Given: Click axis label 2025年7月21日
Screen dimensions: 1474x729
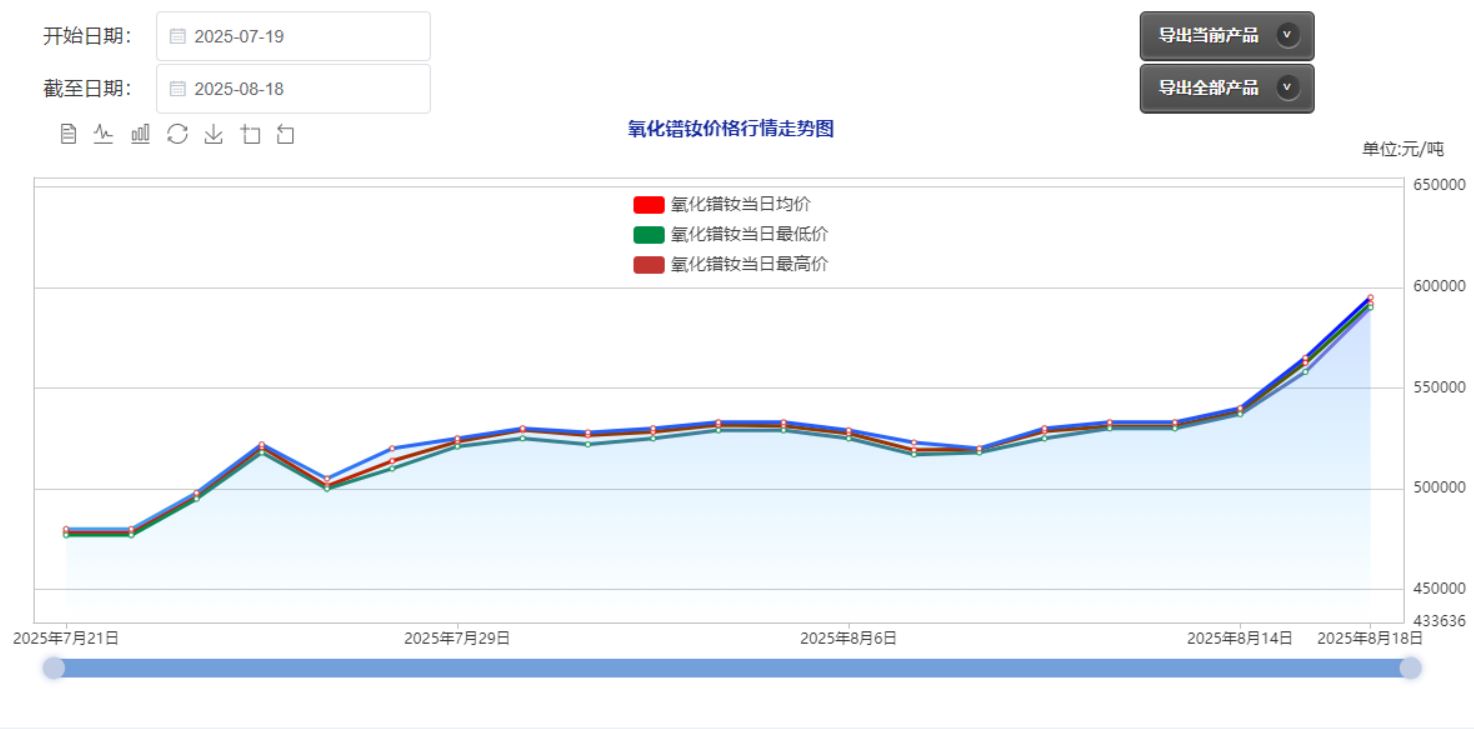Looking at the screenshot, I should (66, 639).
